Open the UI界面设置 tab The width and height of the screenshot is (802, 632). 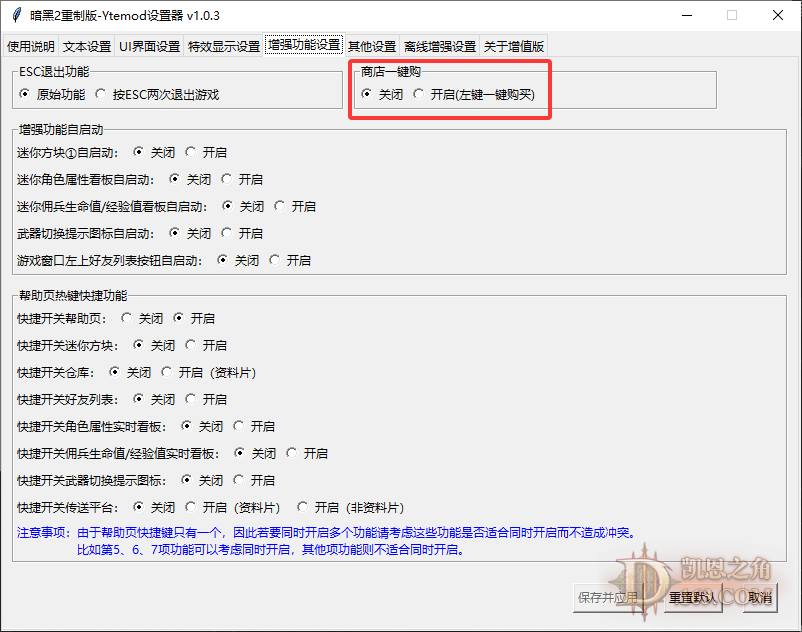pyautogui.click(x=149, y=47)
